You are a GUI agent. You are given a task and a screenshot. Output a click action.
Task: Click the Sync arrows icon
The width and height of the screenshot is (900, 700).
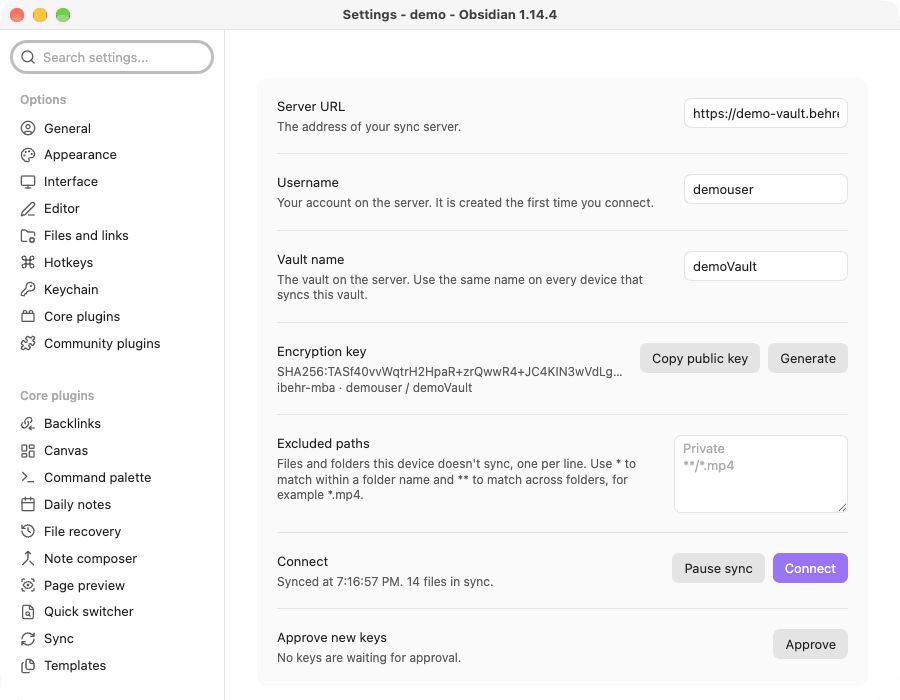pyautogui.click(x=28, y=639)
